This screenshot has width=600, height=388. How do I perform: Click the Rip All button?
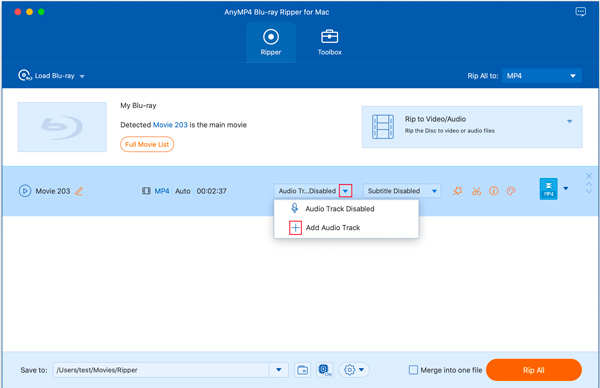534,370
